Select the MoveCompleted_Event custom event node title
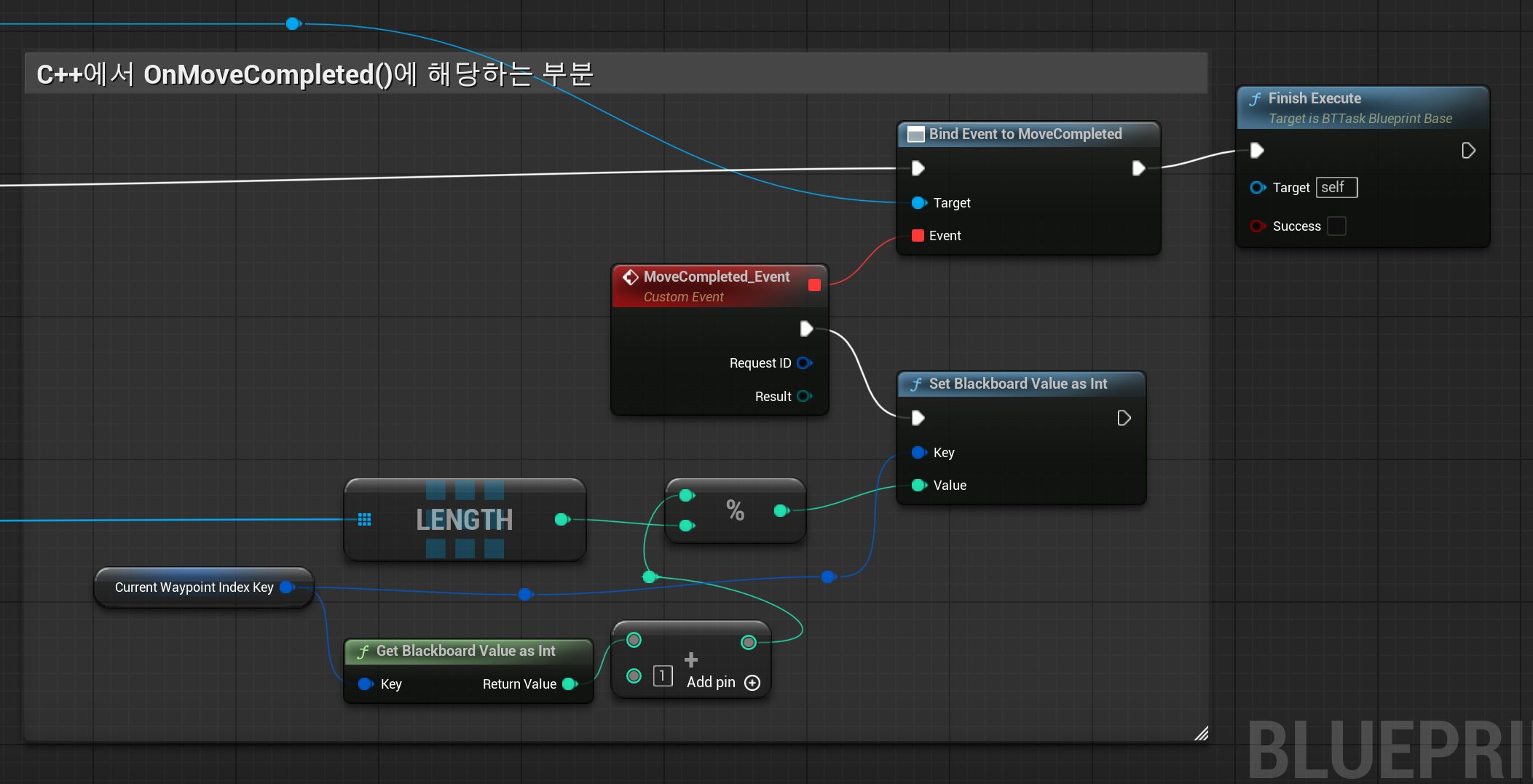This screenshot has height=784, width=1533. [717, 277]
